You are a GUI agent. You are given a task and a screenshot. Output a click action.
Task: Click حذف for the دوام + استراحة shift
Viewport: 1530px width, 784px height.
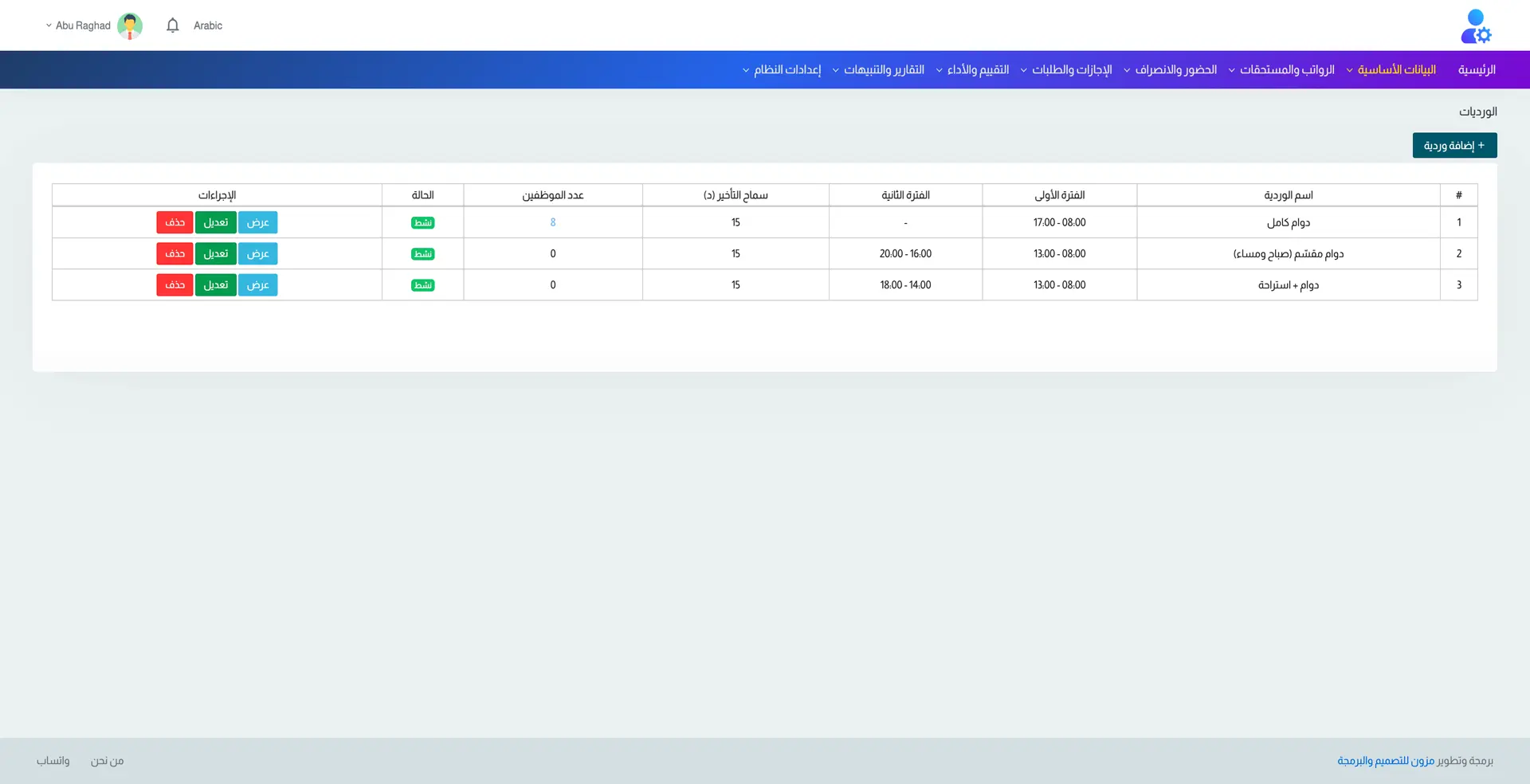175,285
